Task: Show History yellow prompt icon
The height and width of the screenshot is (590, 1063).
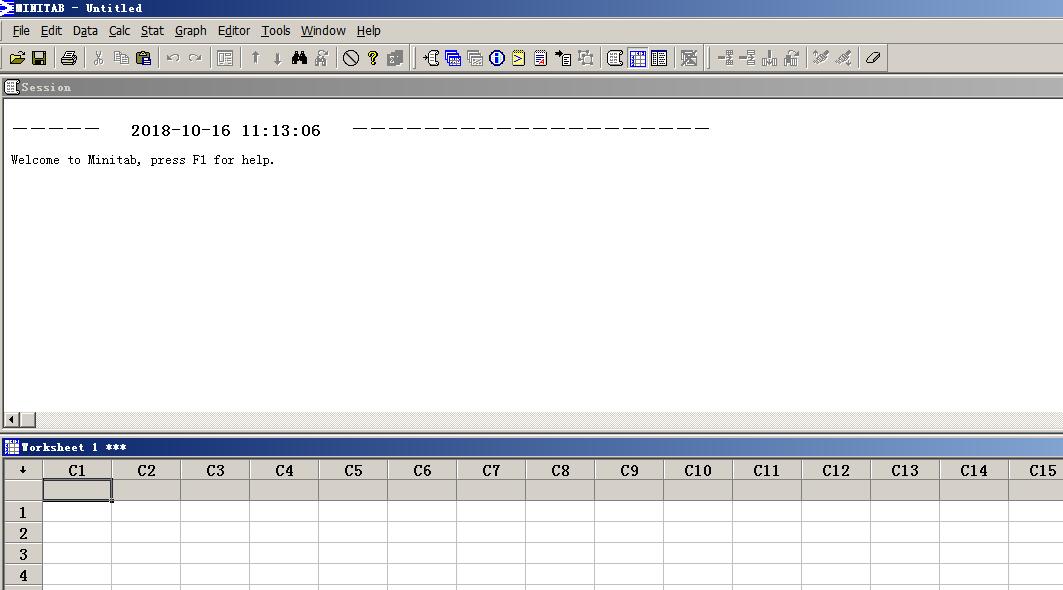Action: 519,58
